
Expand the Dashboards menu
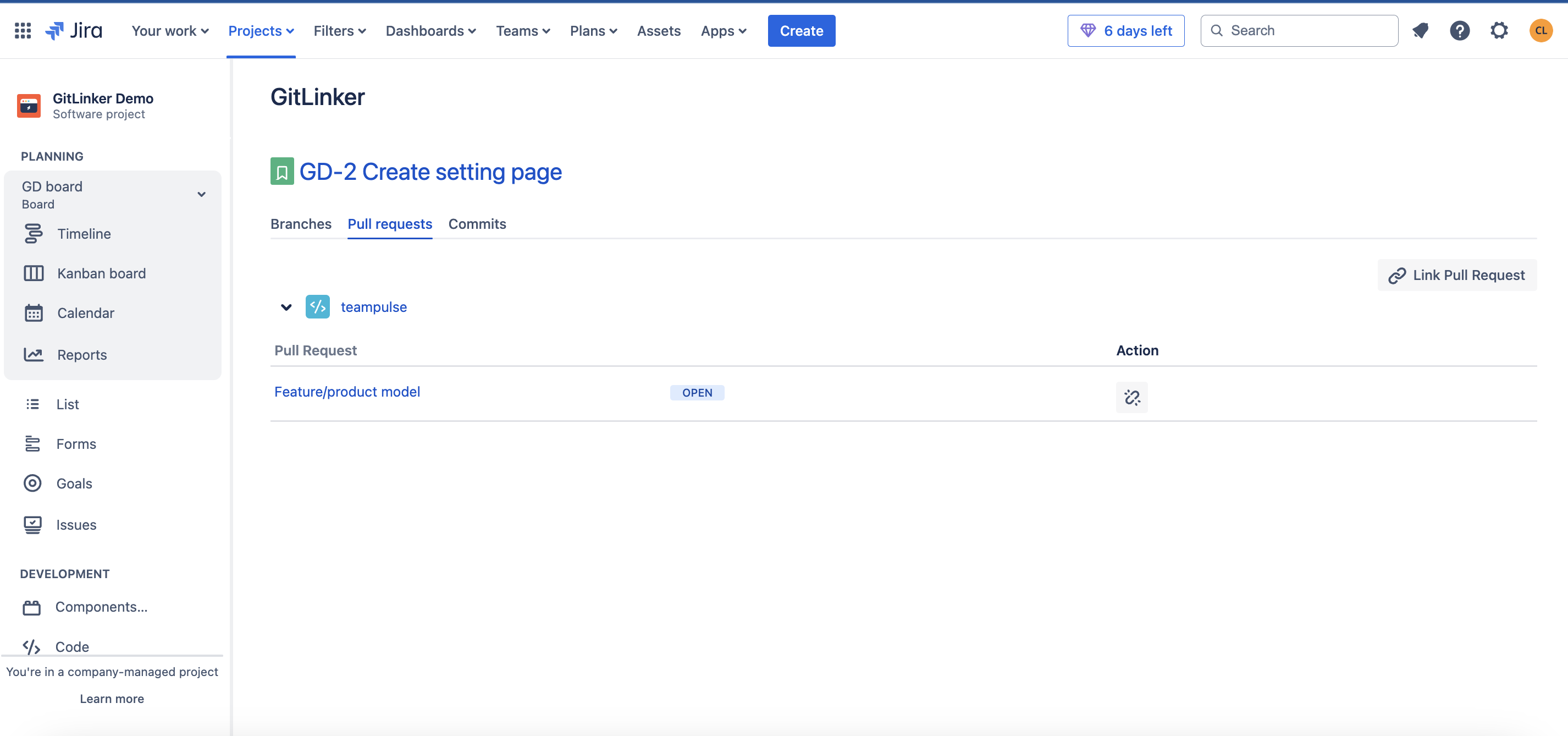[430, 30]
